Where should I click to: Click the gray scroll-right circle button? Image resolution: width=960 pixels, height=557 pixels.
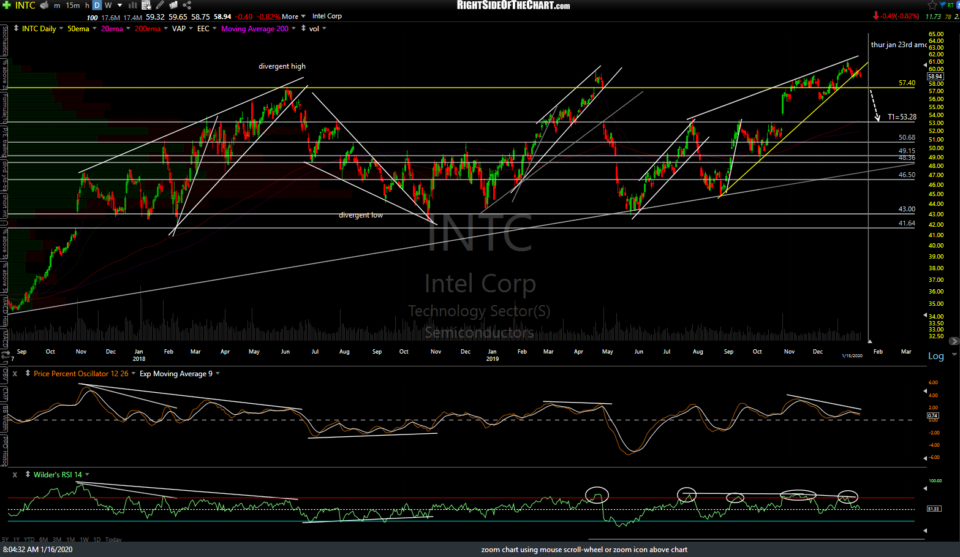click(954, 341)
